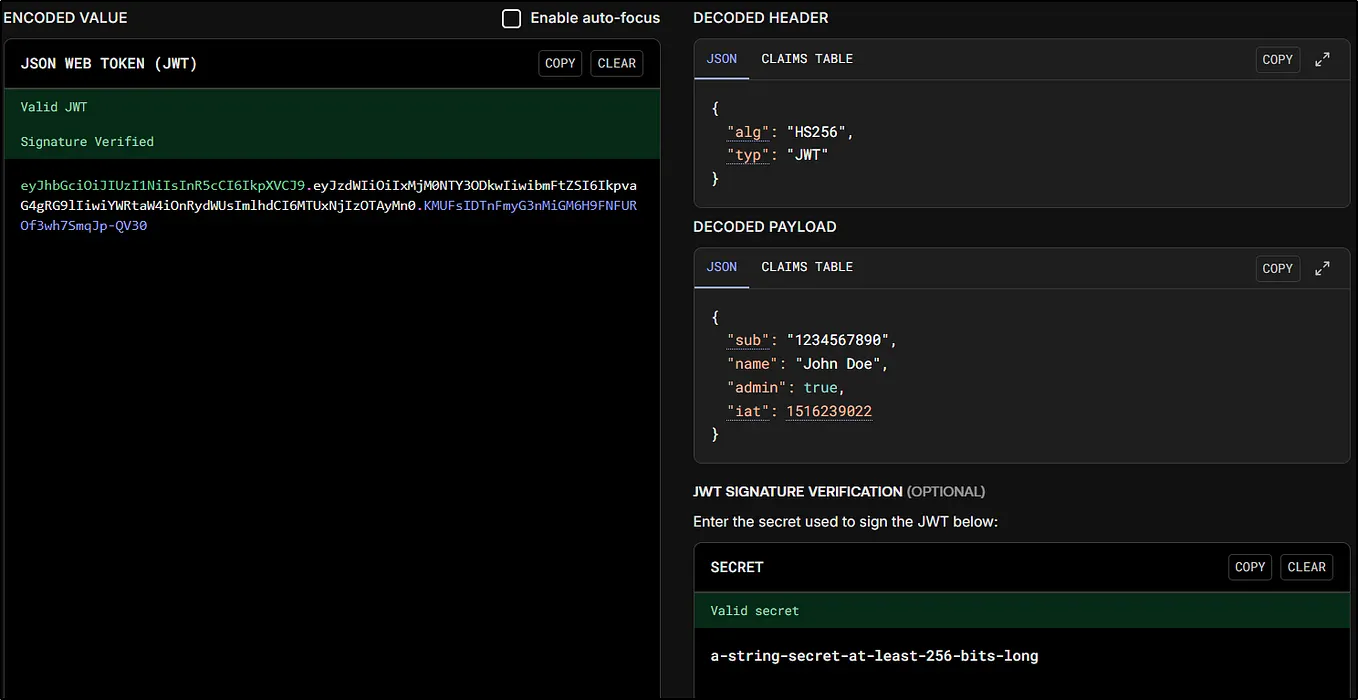The height and width of the screenshot is (700, 1358).
Task: Open payload Claims Table tab
Action: coord(807,267)
